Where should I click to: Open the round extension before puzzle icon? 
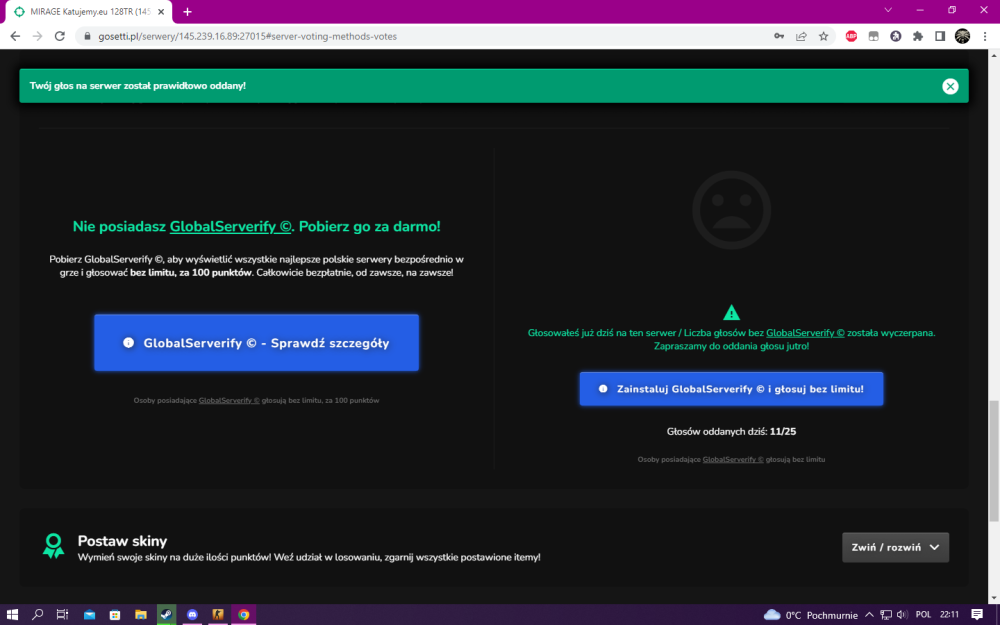pos(895,36)
